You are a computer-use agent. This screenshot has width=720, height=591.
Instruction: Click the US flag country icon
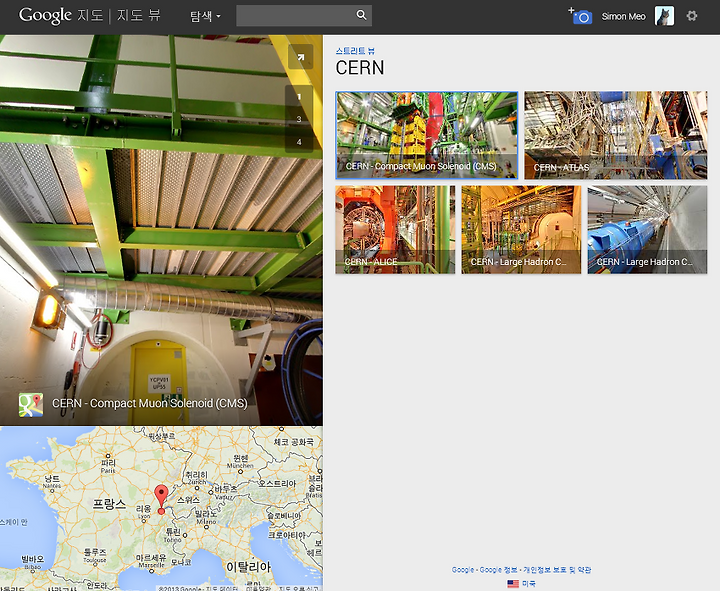(x=513, y=584)
